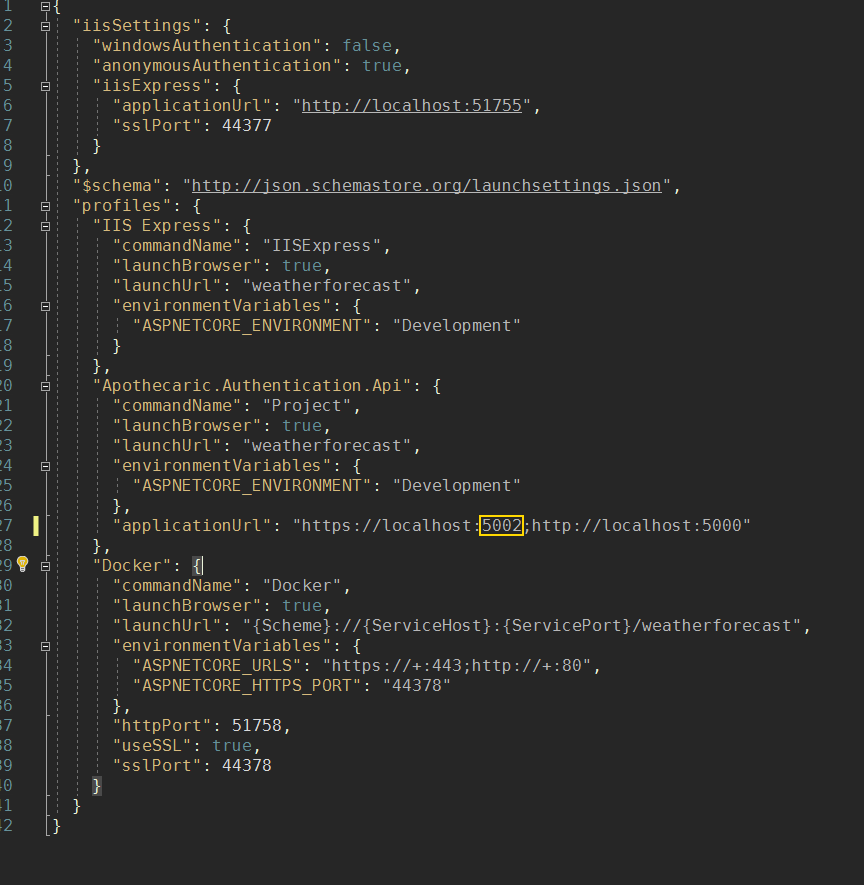Click the highlighted 5002 port number
This screenshot has width=864, height=885.
pyautogui.click(x=501, y=525)
